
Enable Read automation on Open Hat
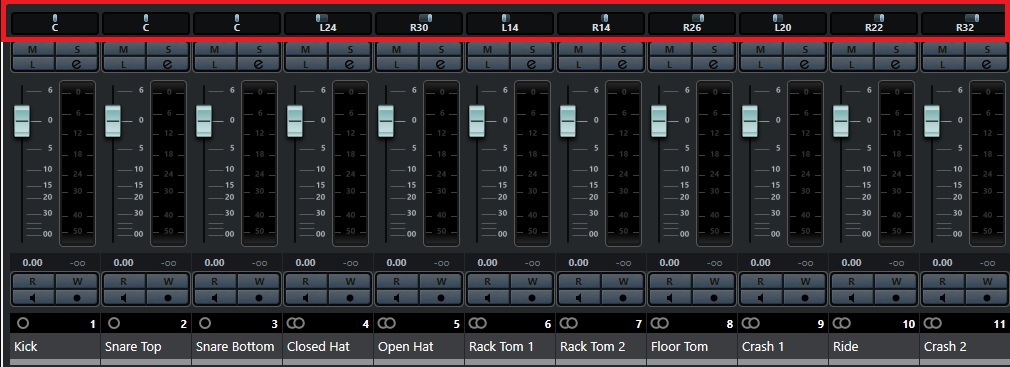397,281
